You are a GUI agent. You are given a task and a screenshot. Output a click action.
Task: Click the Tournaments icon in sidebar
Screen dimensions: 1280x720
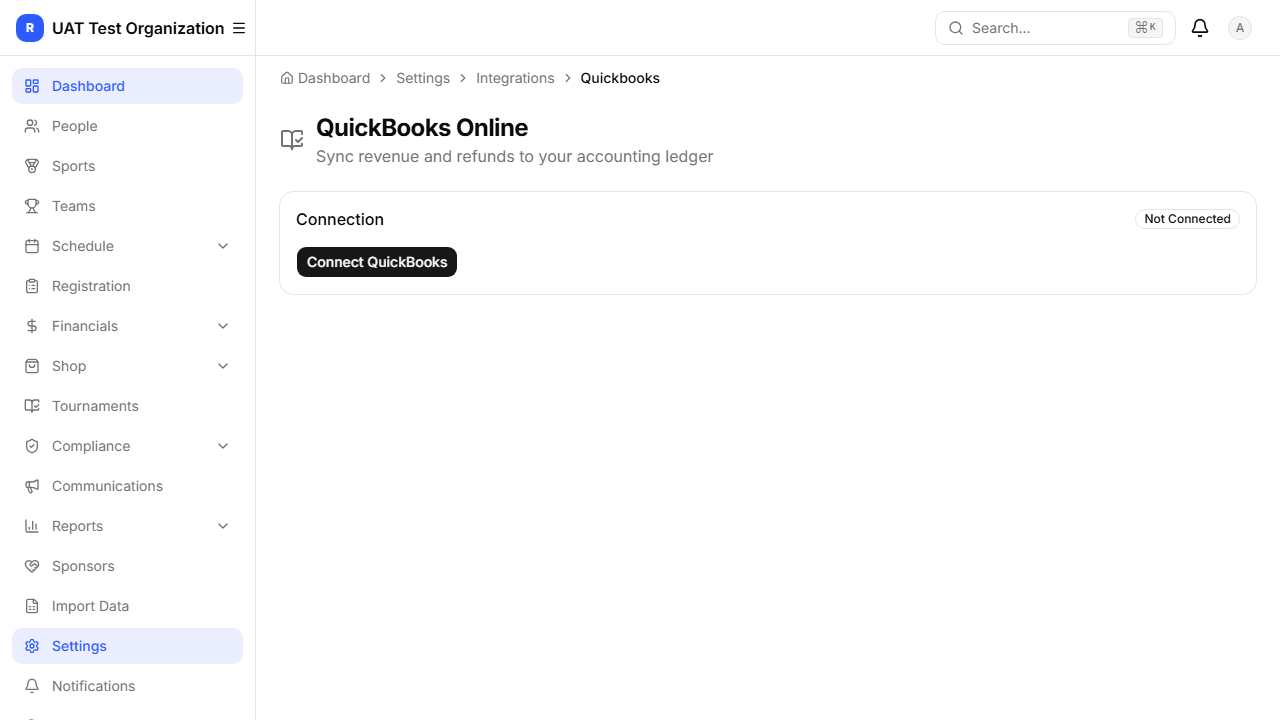pos(32,406)
